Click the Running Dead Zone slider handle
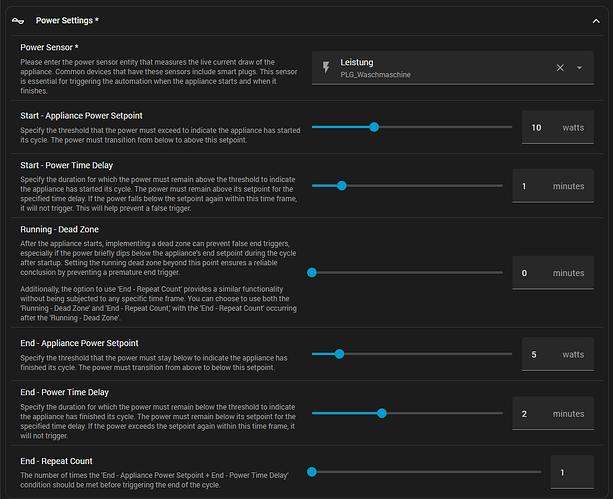This screenshot has width=613, height=499. [x=312, y=271]
